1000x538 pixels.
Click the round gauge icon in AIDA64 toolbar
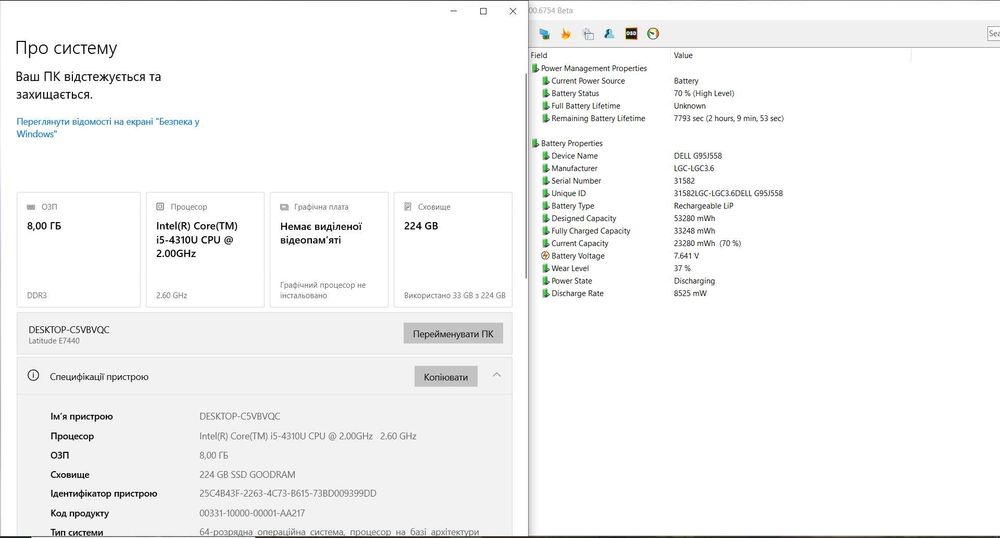click(x=652, y=34)
